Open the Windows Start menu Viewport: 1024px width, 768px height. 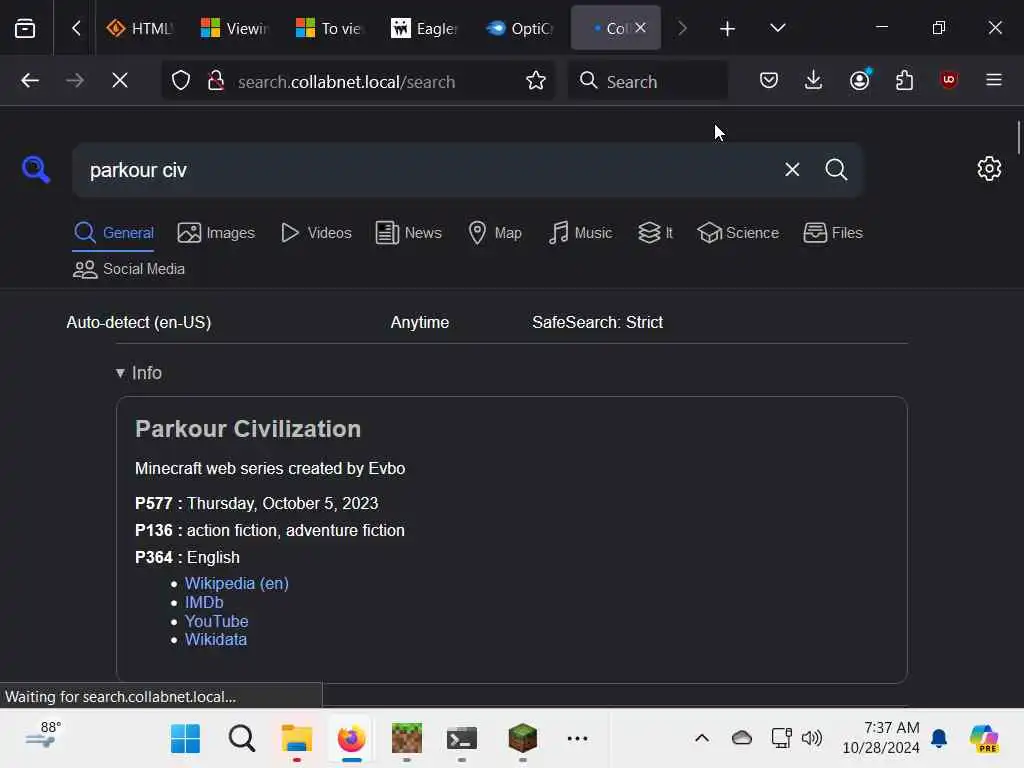click(185, 739)
